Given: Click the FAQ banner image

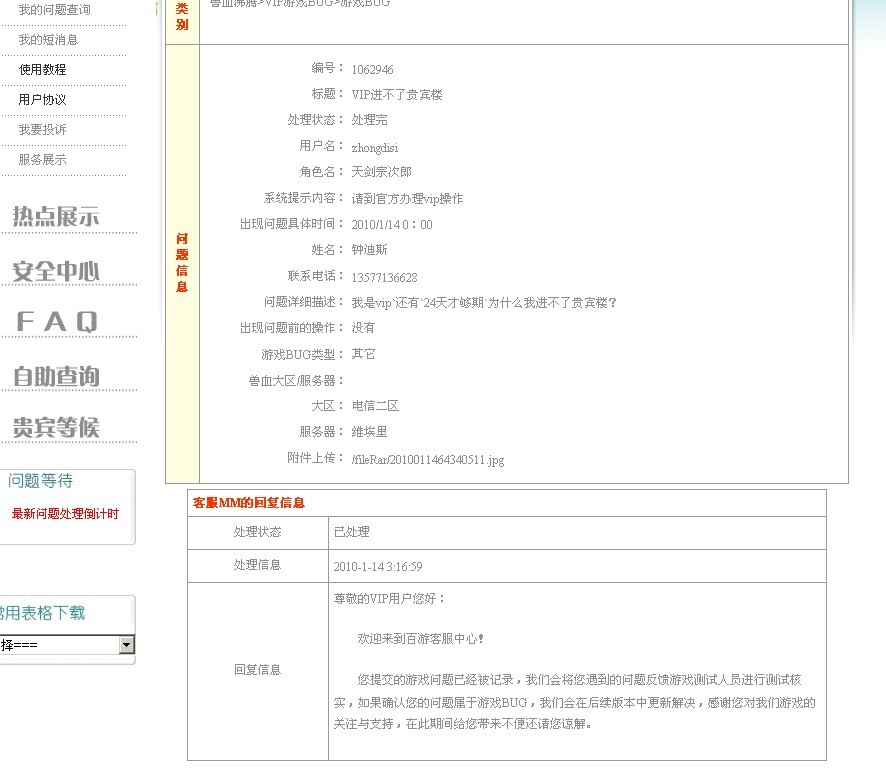Looking at the screenshot, I should [57, 322].
